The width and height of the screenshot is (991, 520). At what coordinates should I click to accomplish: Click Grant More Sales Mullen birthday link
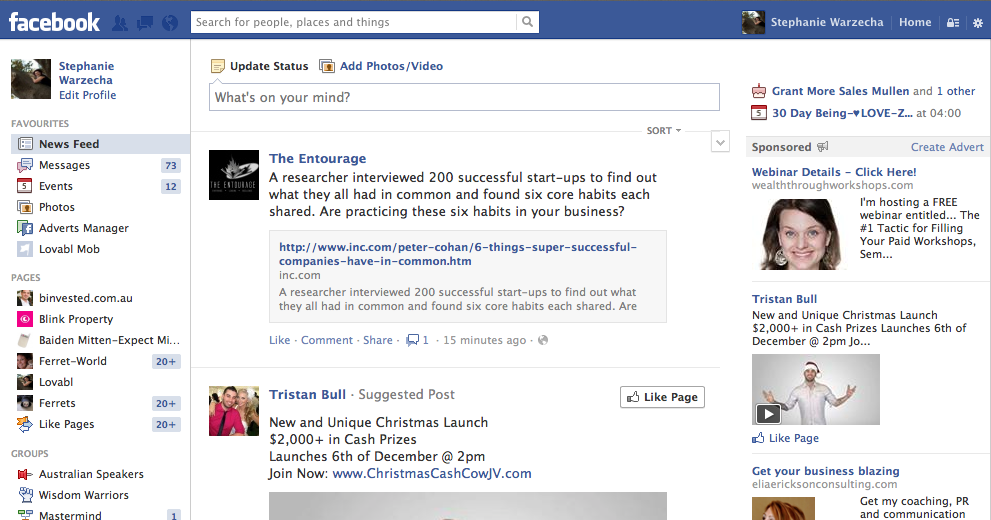(840, 91)
